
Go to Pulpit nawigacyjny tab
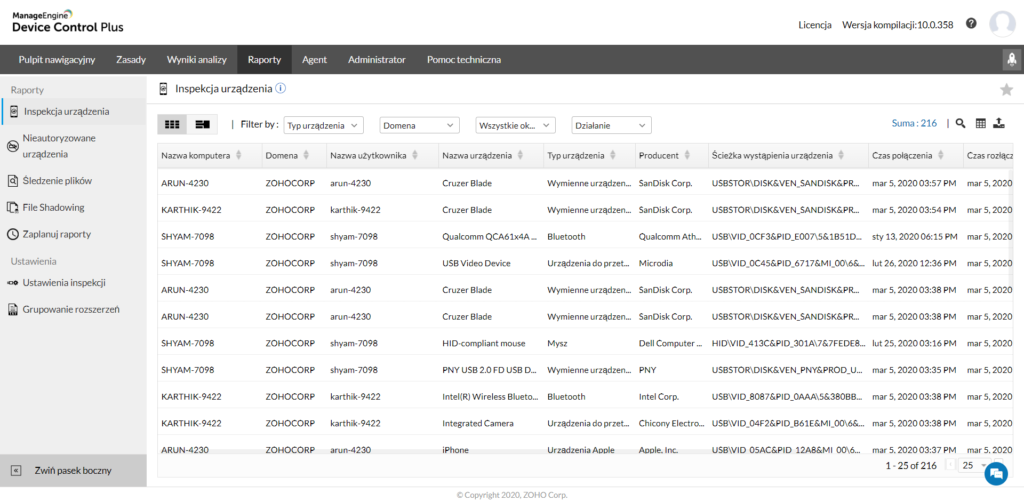pos(57,60)
